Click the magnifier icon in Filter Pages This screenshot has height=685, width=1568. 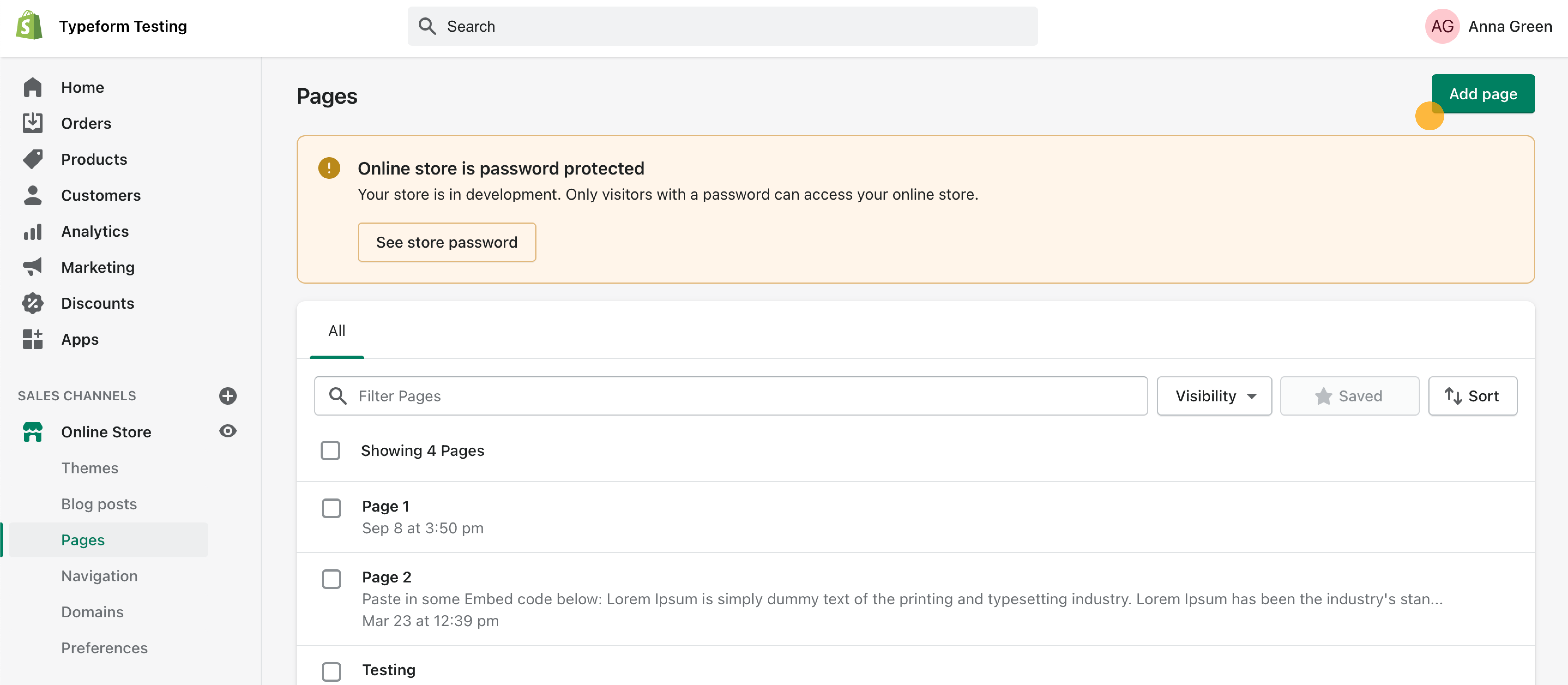337,396
